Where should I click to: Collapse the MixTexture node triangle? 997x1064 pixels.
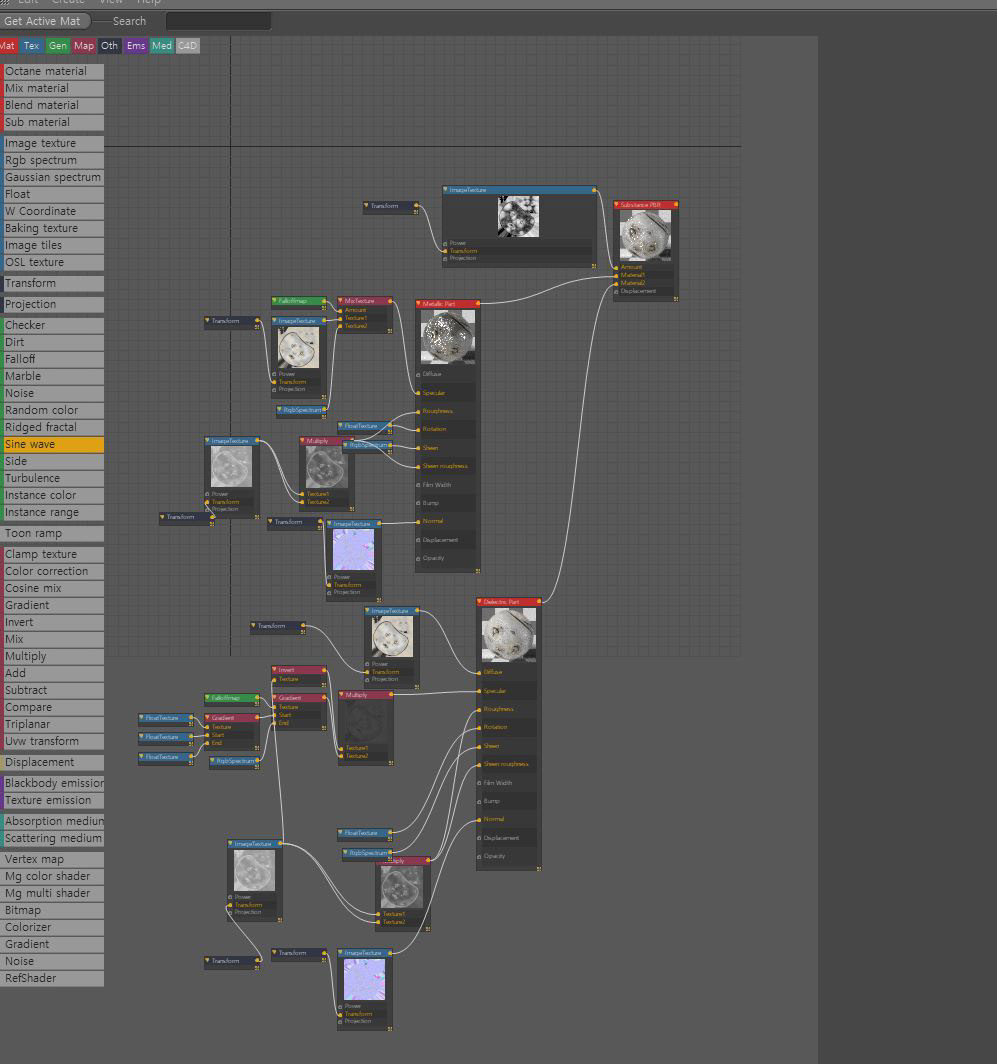coord(341,300)
